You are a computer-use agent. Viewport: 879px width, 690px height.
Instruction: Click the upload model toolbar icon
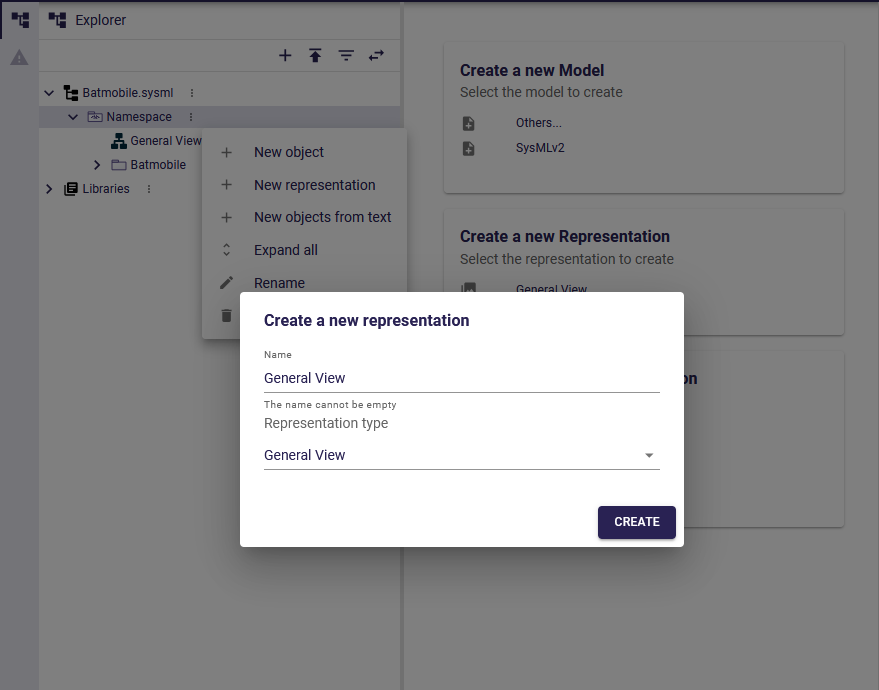[x=315, y=56]
